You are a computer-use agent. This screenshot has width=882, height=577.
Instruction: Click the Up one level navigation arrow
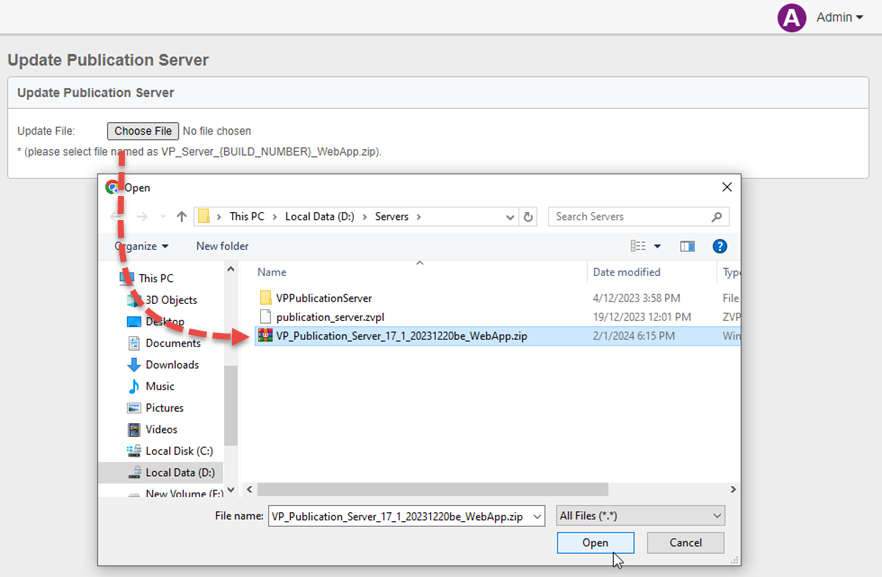181,216
